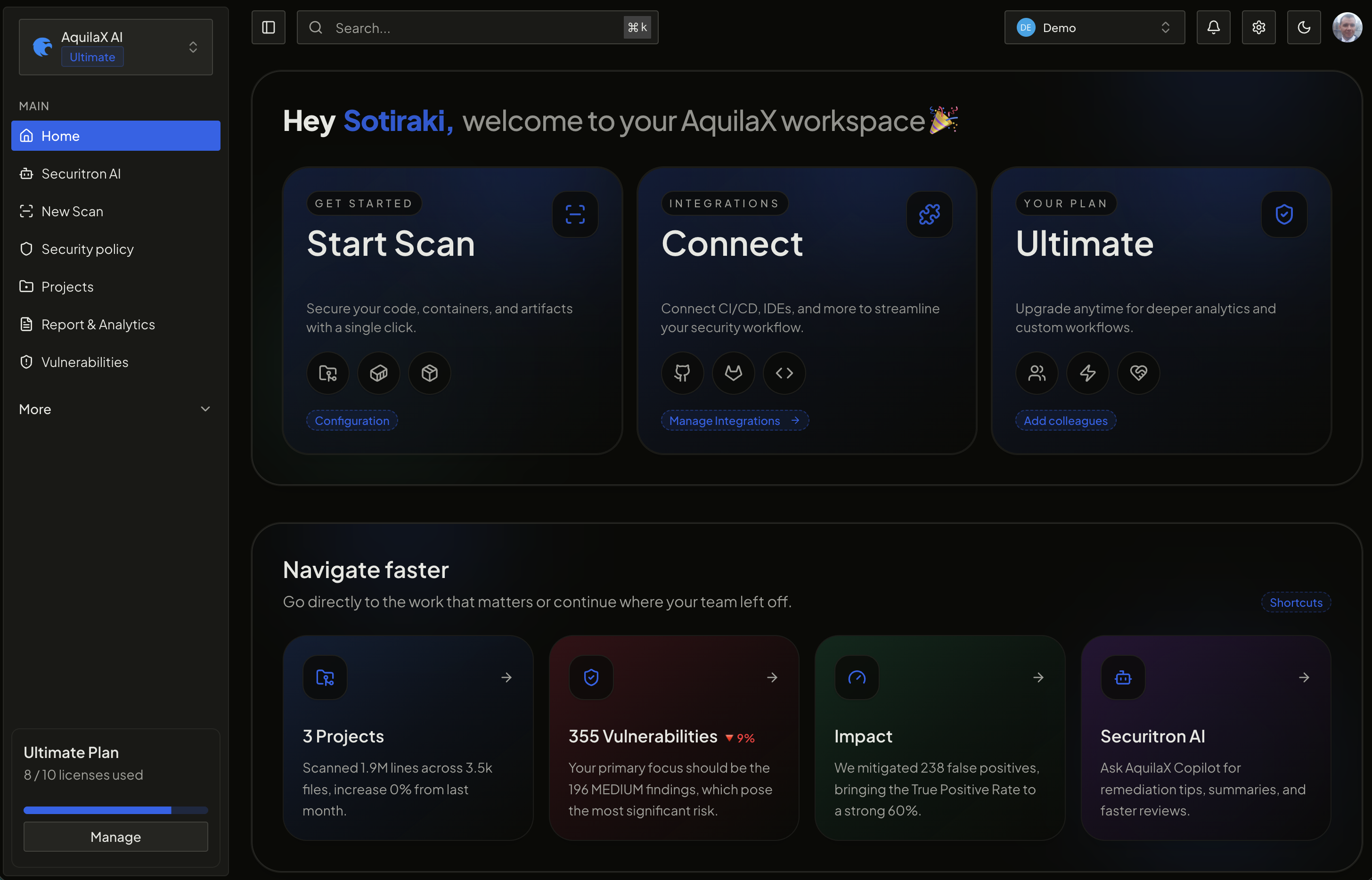This screenshot has height=880, width=1372.
Task: Click the New Scan scanner icon
Action: coord(26,211)
